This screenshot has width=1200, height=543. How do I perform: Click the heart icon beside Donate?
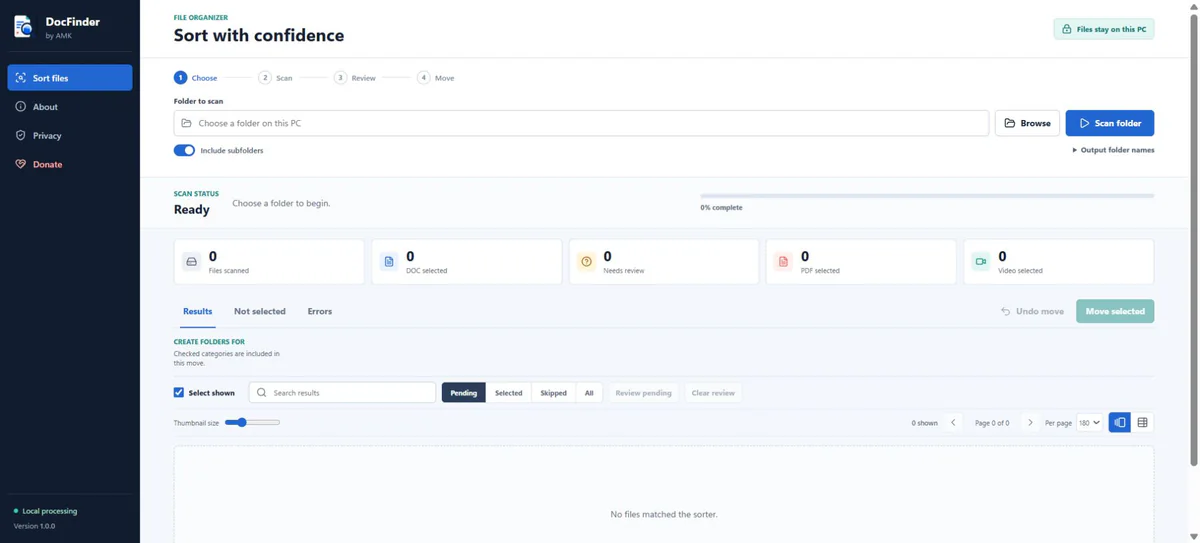[x=20, y=164]
